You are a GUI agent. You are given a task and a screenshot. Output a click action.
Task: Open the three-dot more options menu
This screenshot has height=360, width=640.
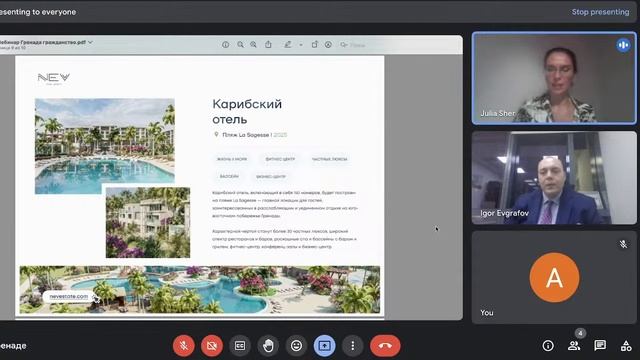point(353,346)
